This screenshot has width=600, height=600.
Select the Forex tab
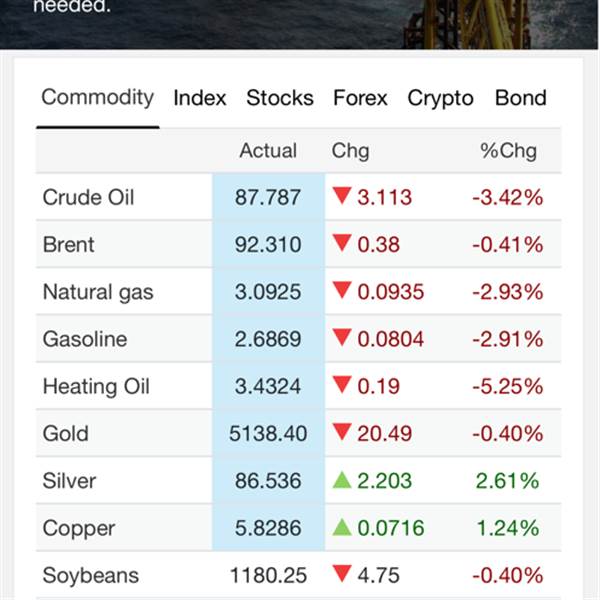pos(360,98)
